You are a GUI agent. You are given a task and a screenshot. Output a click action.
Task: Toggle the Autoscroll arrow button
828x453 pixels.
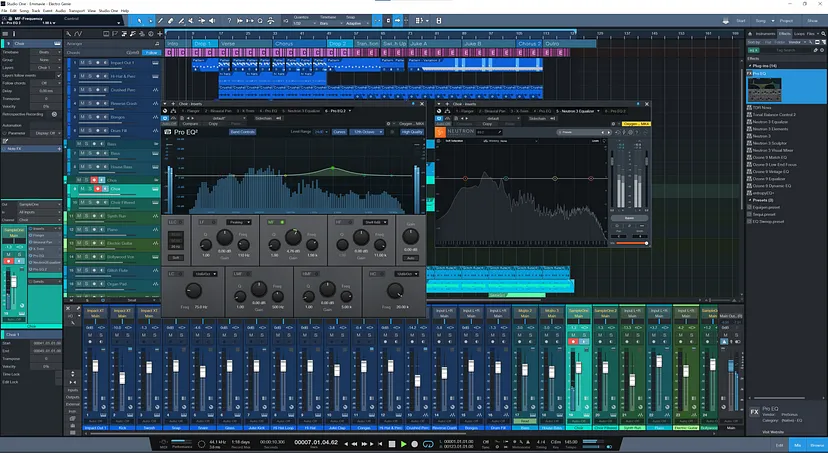click(398, 21)
